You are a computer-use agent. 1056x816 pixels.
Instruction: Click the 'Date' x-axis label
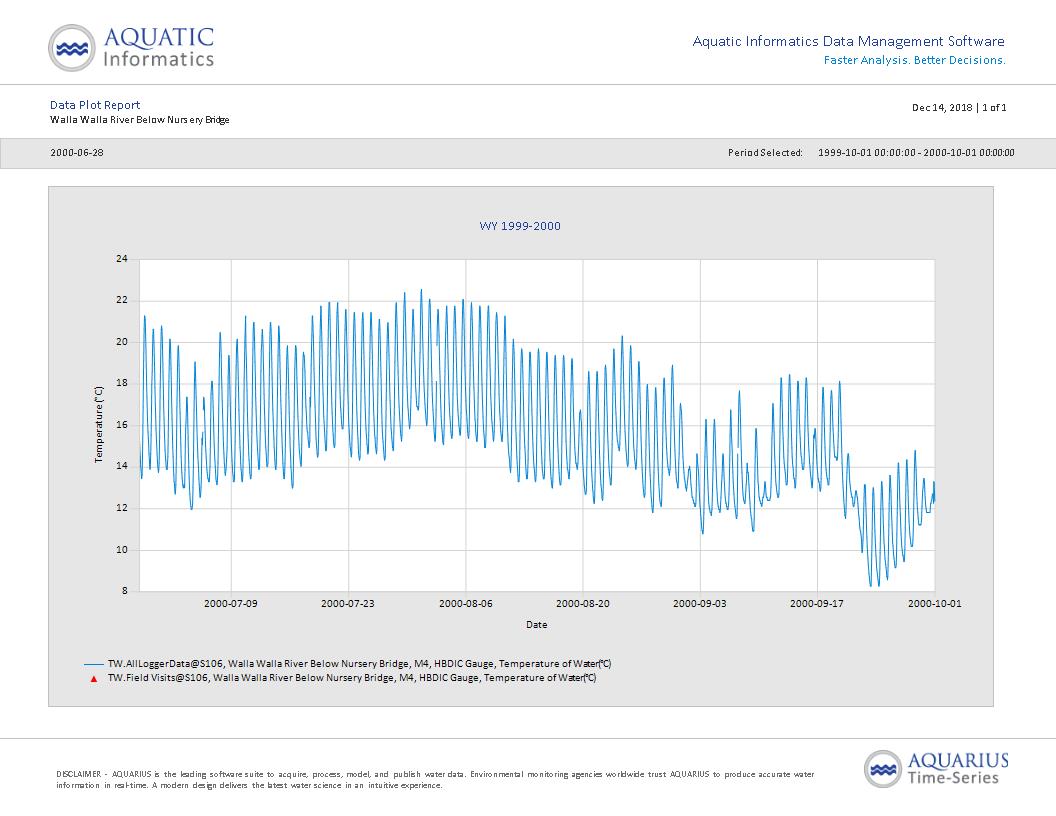click(537, 625)
